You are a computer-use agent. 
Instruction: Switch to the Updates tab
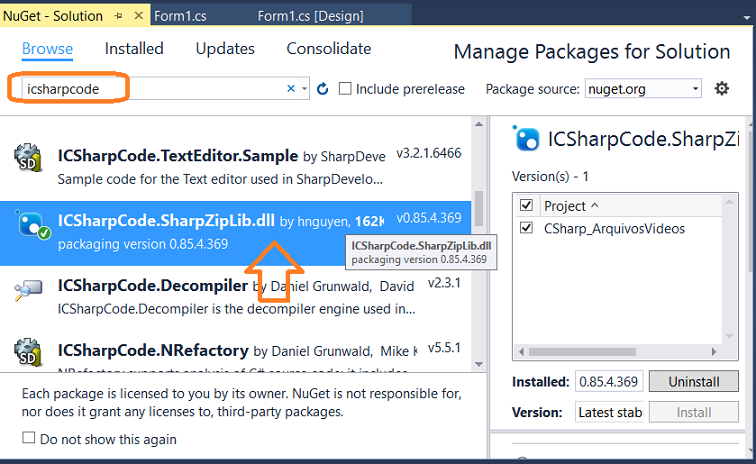pos(225,49)
